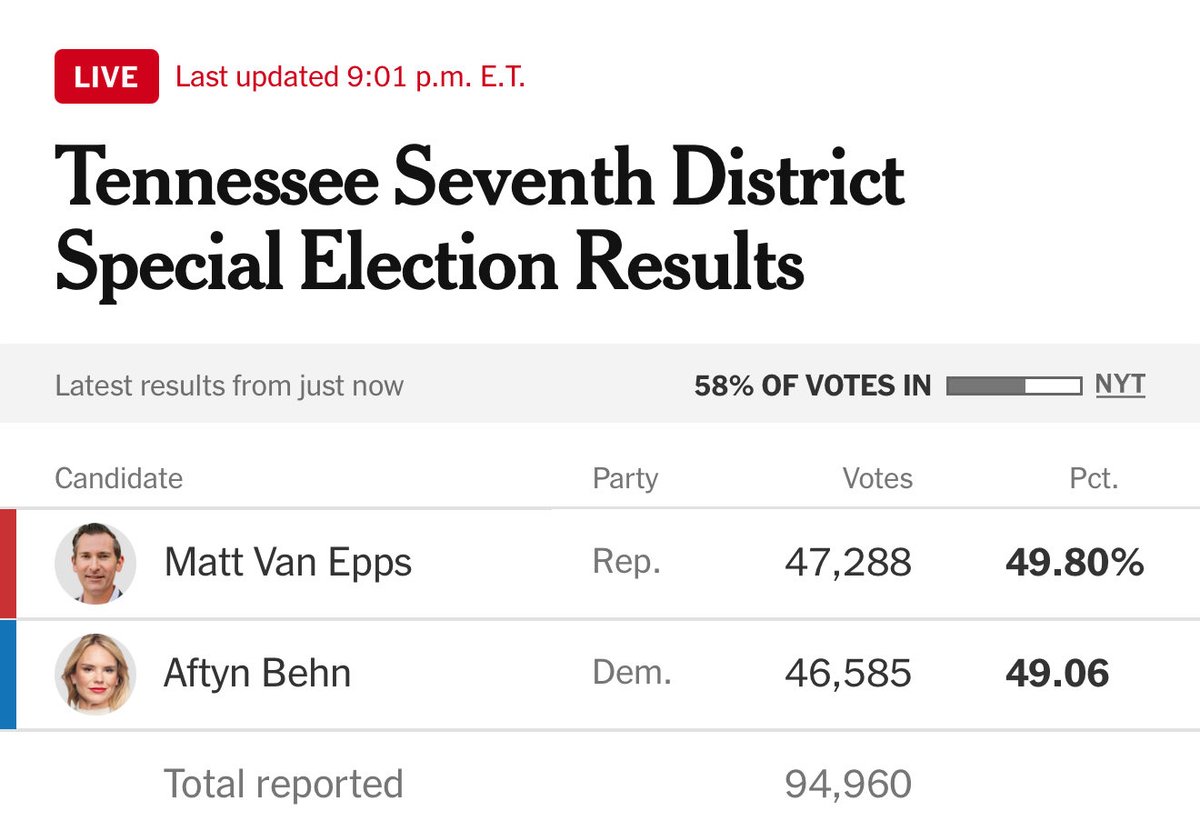Click Matt Van Epps portrait photo
Viewport: 1200px width, 831px height.
[x=95, y=563]
